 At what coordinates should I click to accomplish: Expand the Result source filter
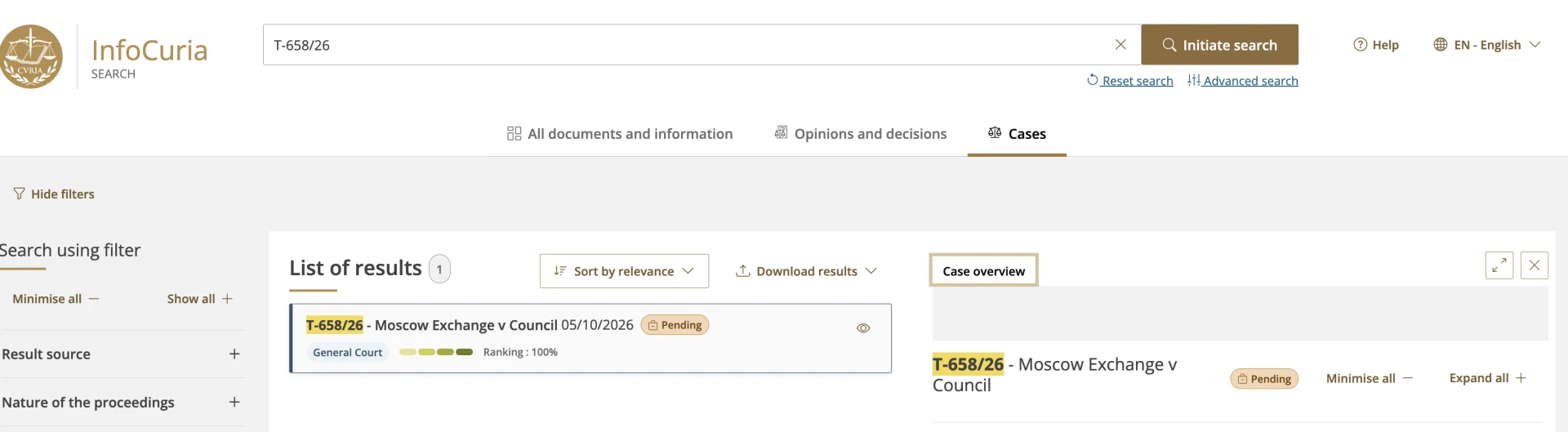coord(121,354)
